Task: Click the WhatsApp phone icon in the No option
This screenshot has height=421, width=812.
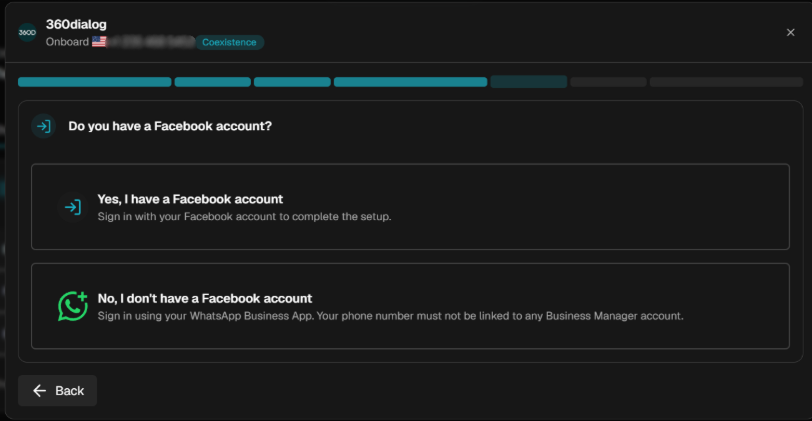Action: click(x=72, y=306)
